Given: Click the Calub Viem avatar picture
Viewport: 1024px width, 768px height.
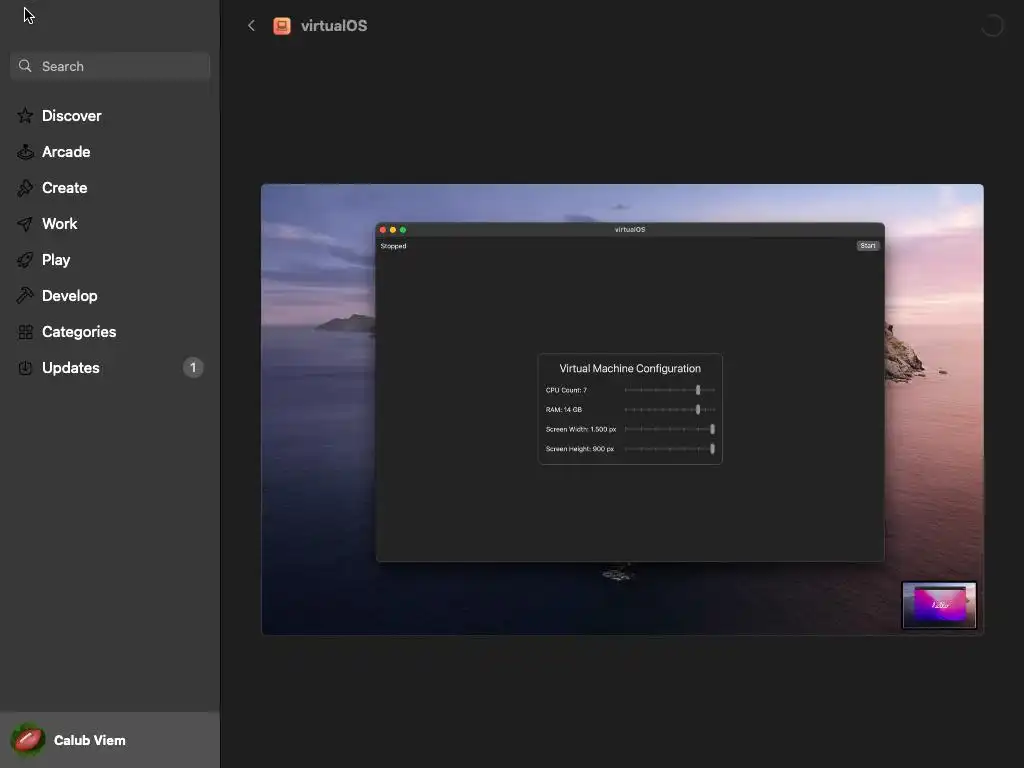Looking at the screenshot, I should tap(28, 740).
